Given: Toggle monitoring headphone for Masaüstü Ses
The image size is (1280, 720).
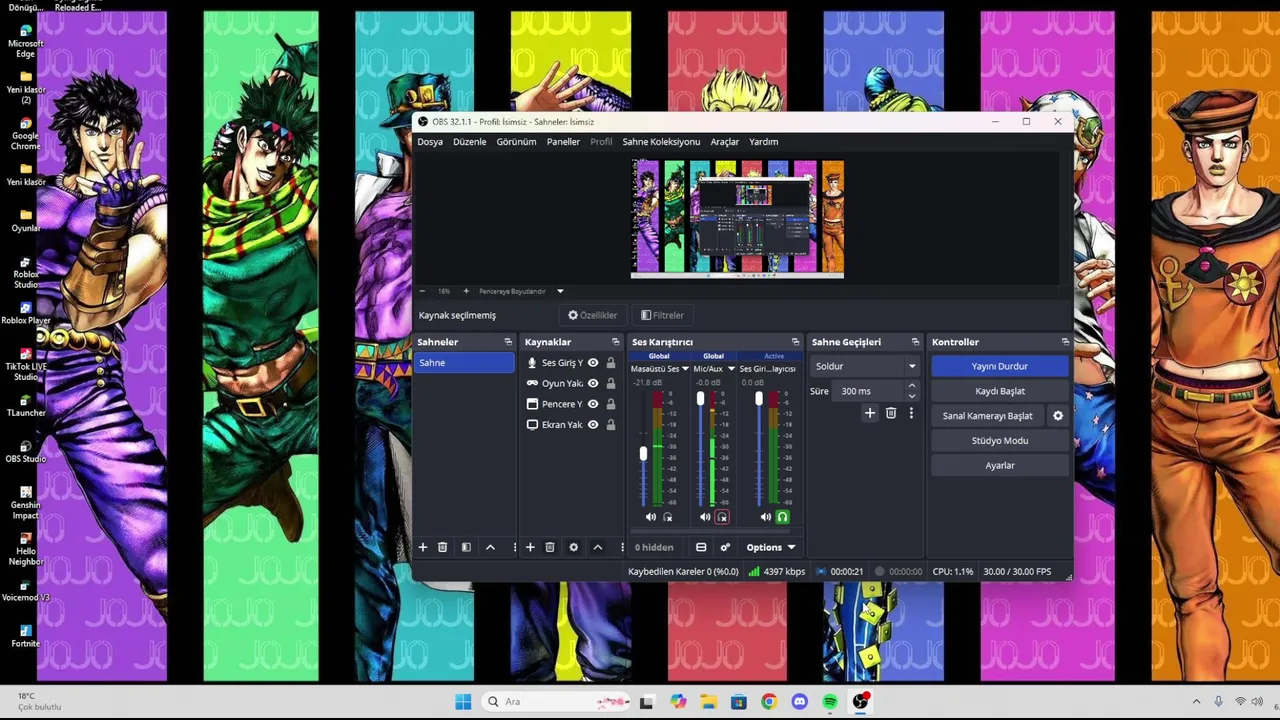Looking at the screenshot, I should pos(668,517).
